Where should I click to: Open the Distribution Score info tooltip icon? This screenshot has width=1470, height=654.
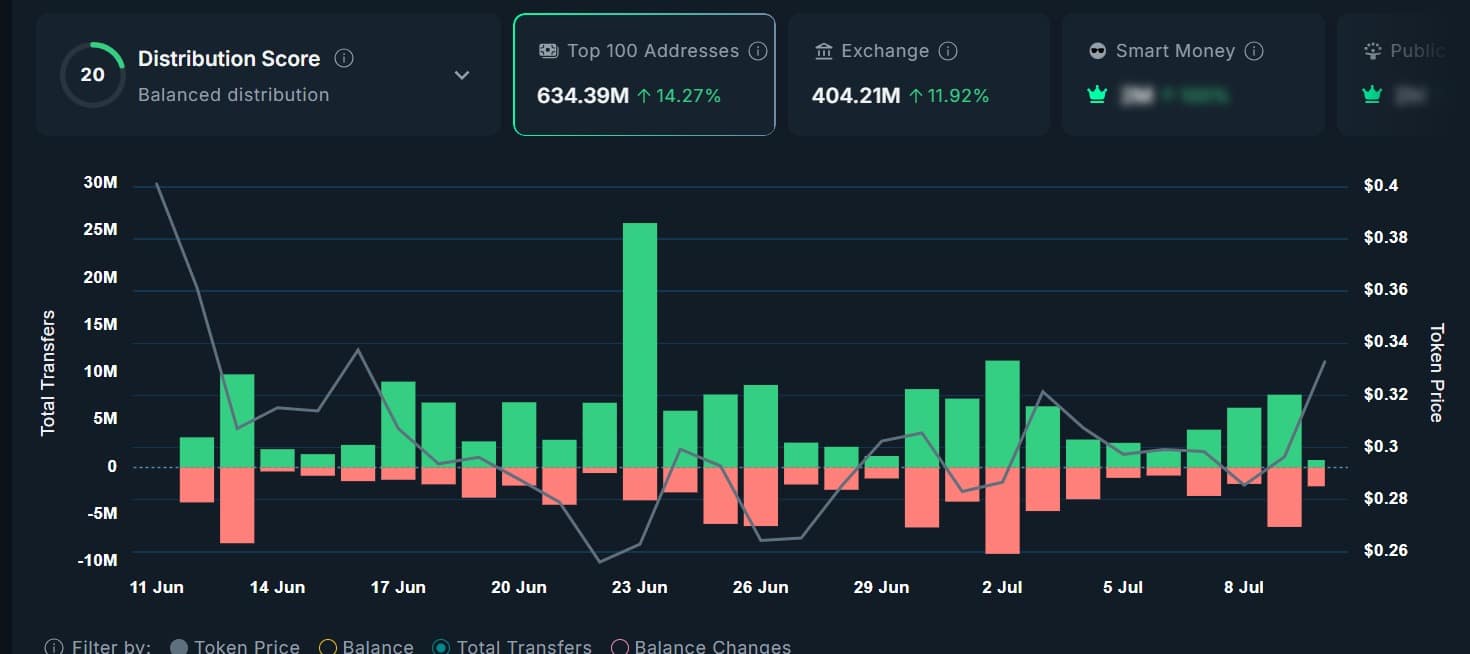click(343, 58)
